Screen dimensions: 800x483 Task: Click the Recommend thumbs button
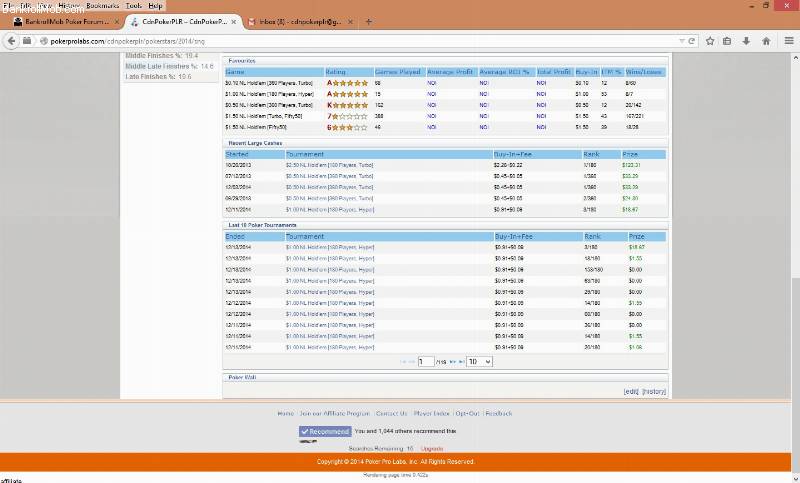click(x=325, y=431)
